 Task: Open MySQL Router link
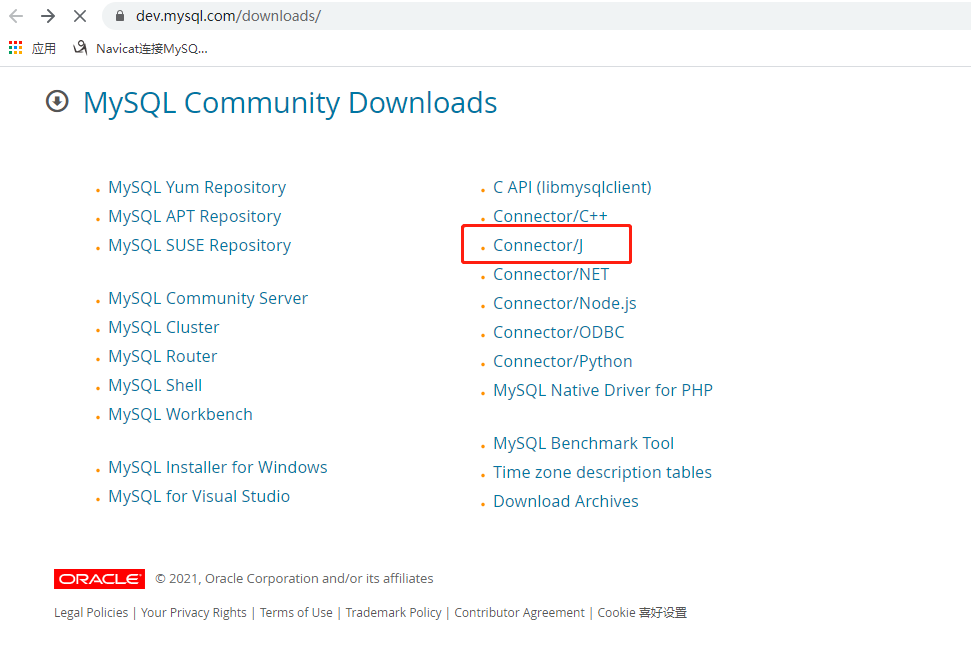[163, 356]
